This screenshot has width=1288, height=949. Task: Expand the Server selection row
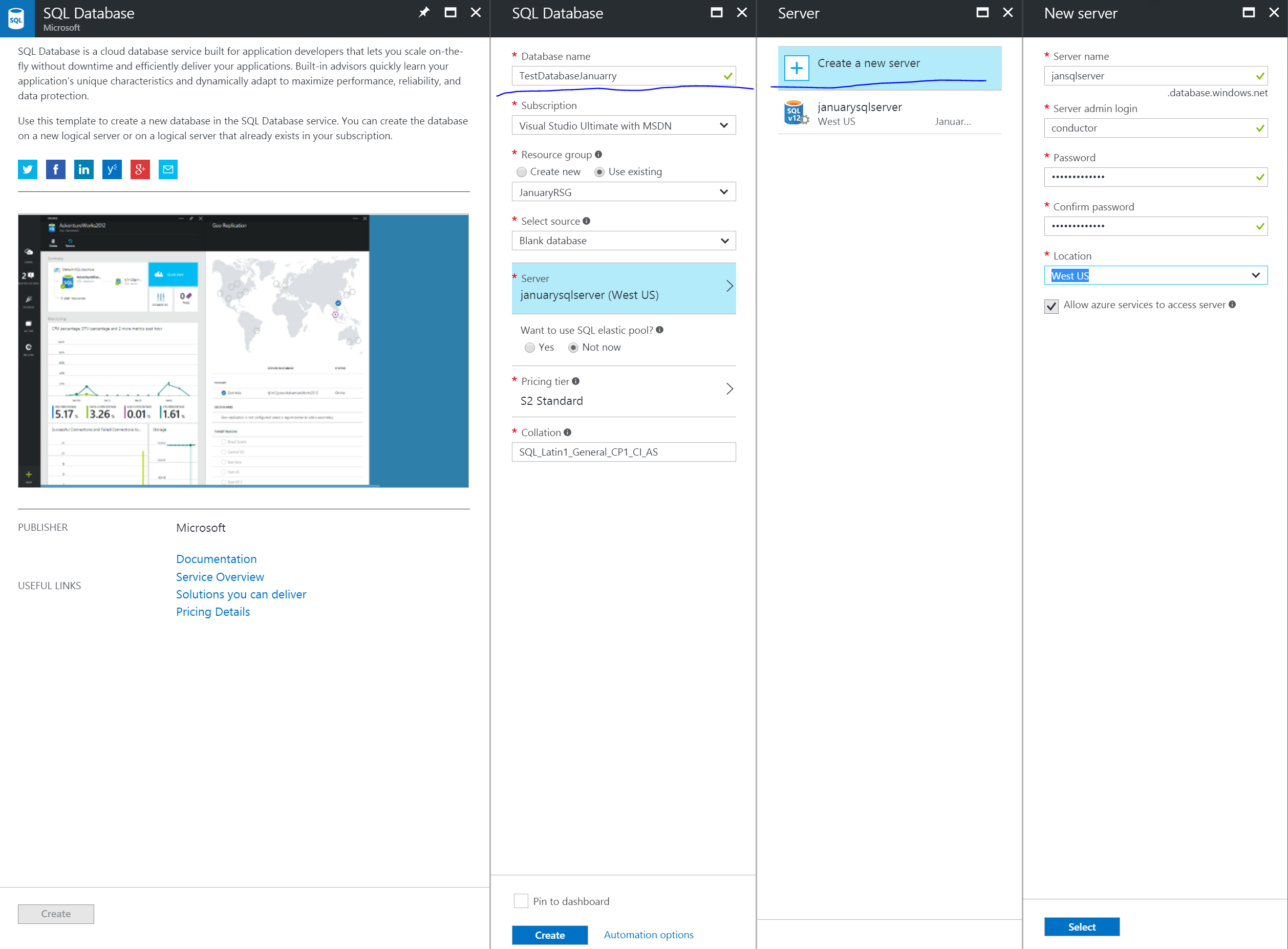tap(624, 288)
